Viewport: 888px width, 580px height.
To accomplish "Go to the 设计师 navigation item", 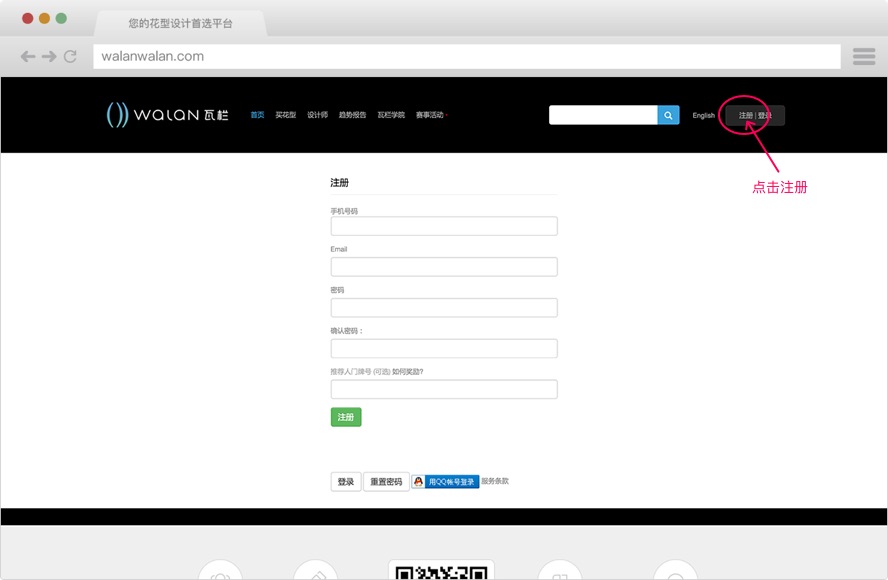I will point(317,115).
